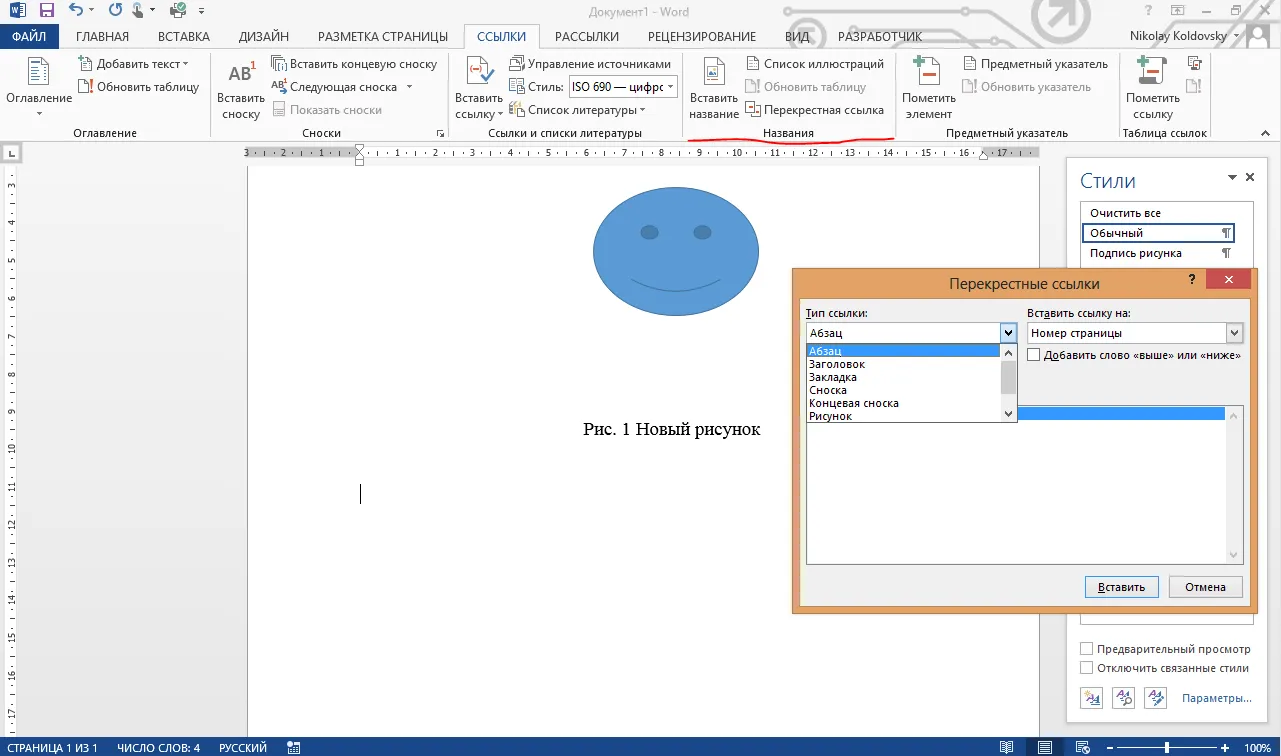This screenshot has width=1281, height=756.
Task: Check the Предварительный просмотр option
Action: pos(1087,649)
